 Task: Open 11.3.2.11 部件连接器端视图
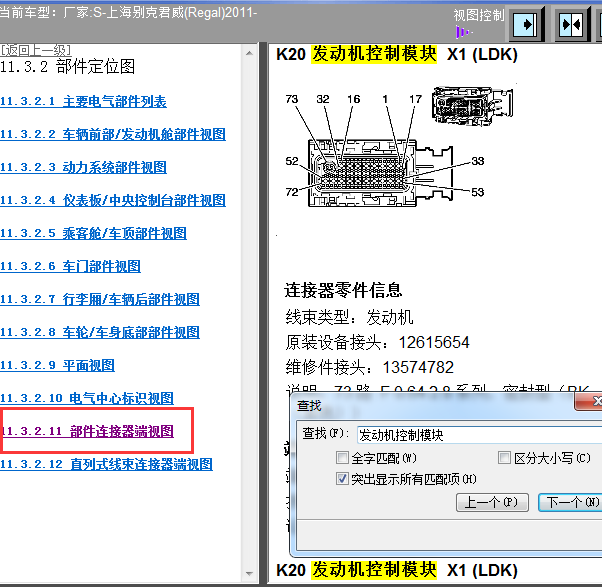(x=88, y=432)
